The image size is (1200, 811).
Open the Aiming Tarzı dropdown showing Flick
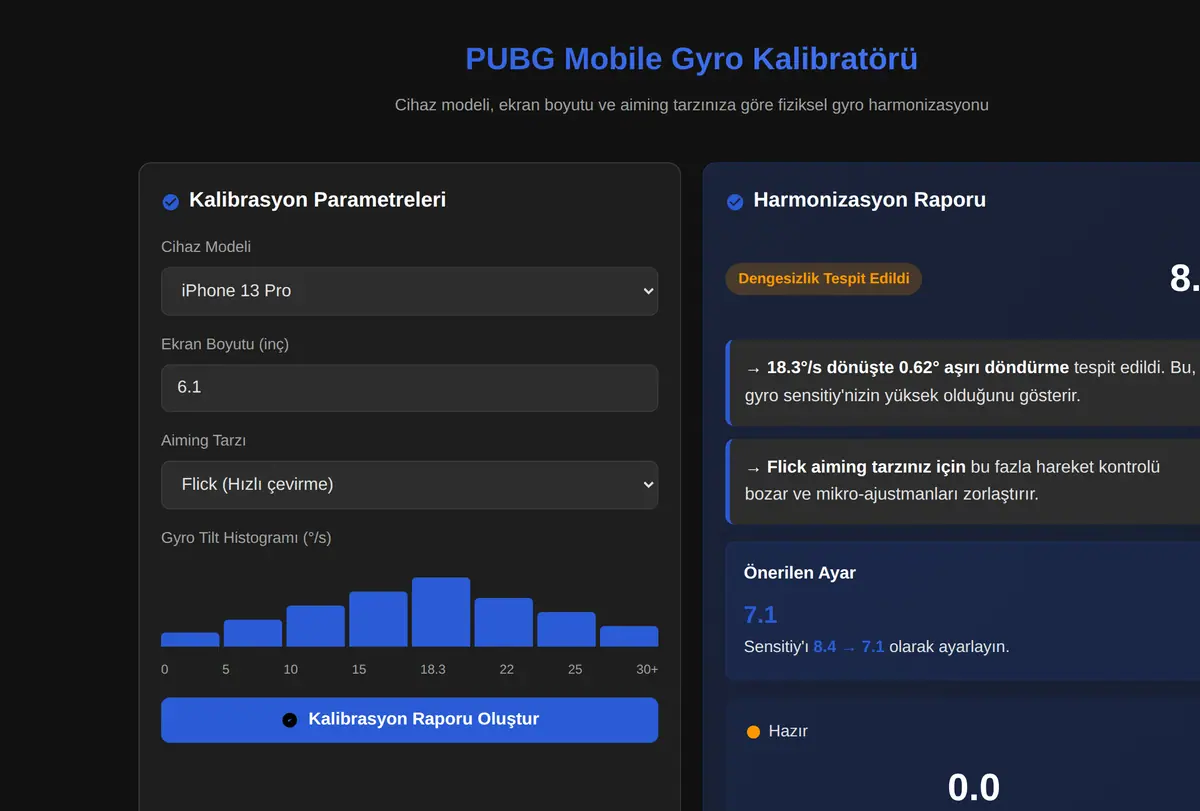click(409, 485)
